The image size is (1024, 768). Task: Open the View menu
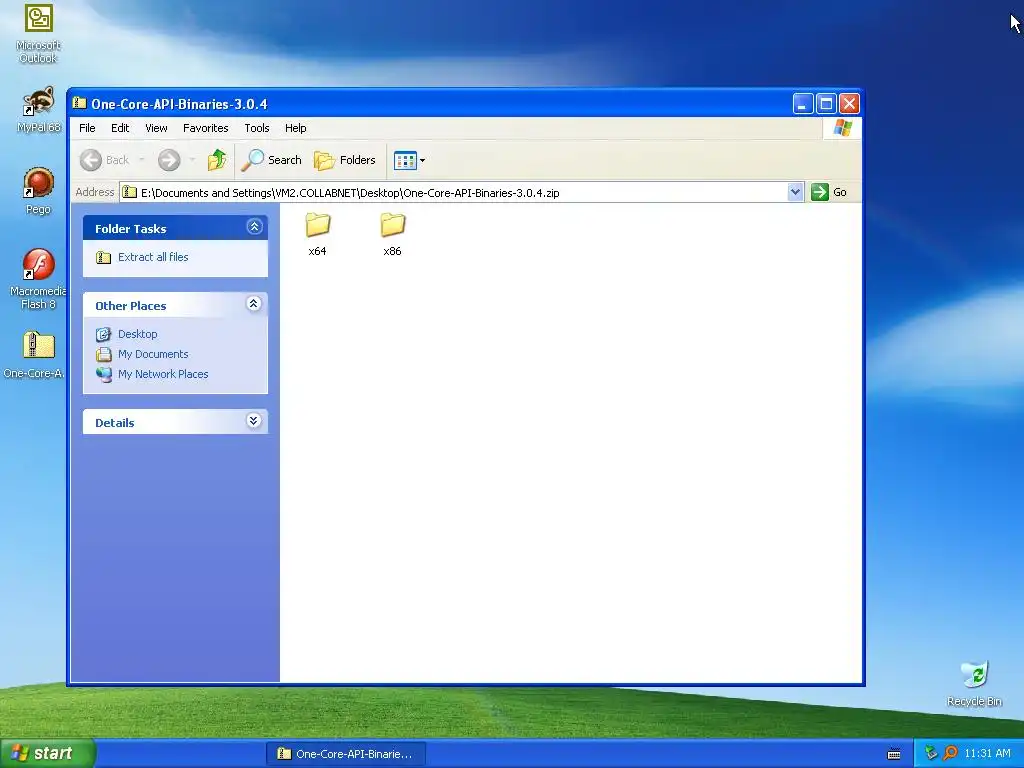click(x=156, y=128)
